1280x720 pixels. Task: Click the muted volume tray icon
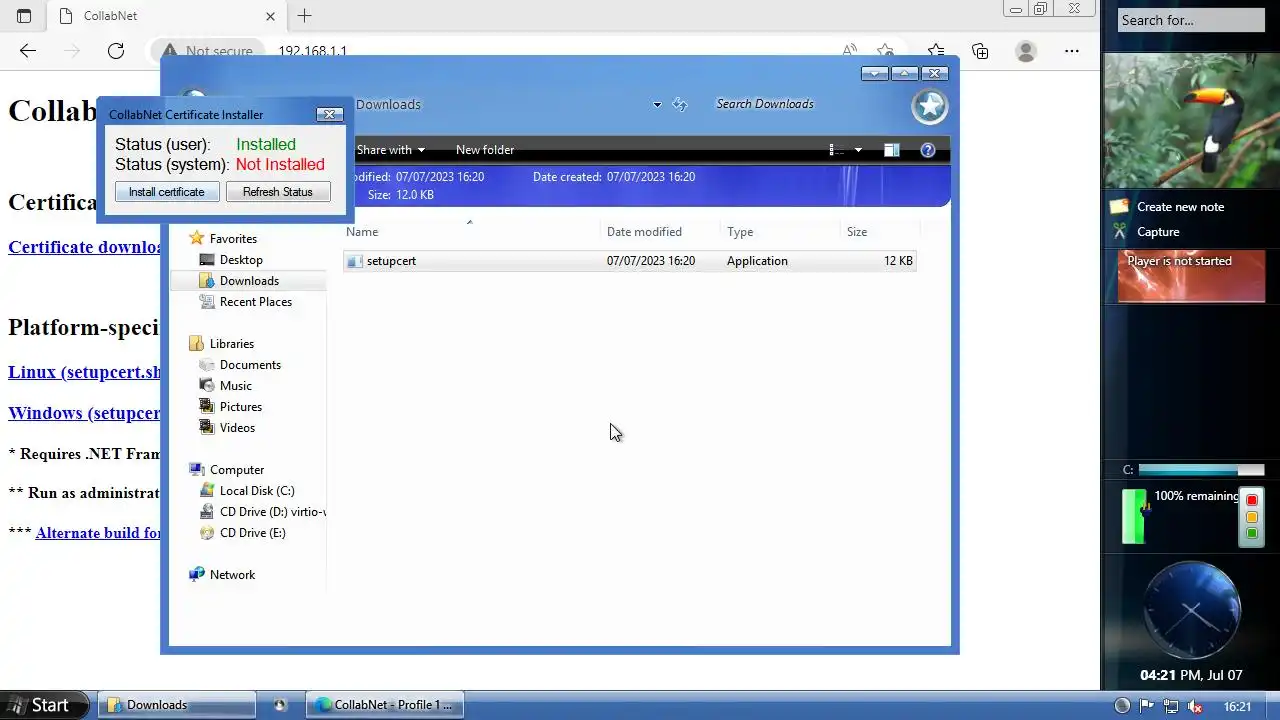tap(1194, 706)
